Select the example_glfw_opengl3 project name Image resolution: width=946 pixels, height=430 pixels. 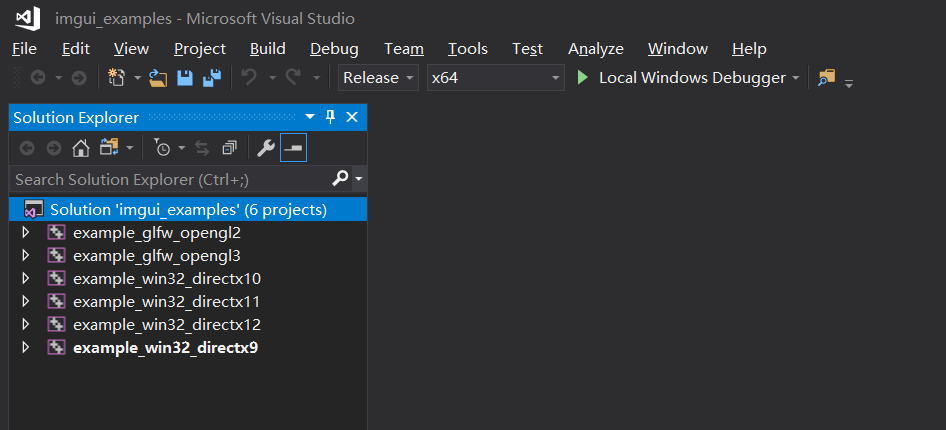(x=157, y=256)
